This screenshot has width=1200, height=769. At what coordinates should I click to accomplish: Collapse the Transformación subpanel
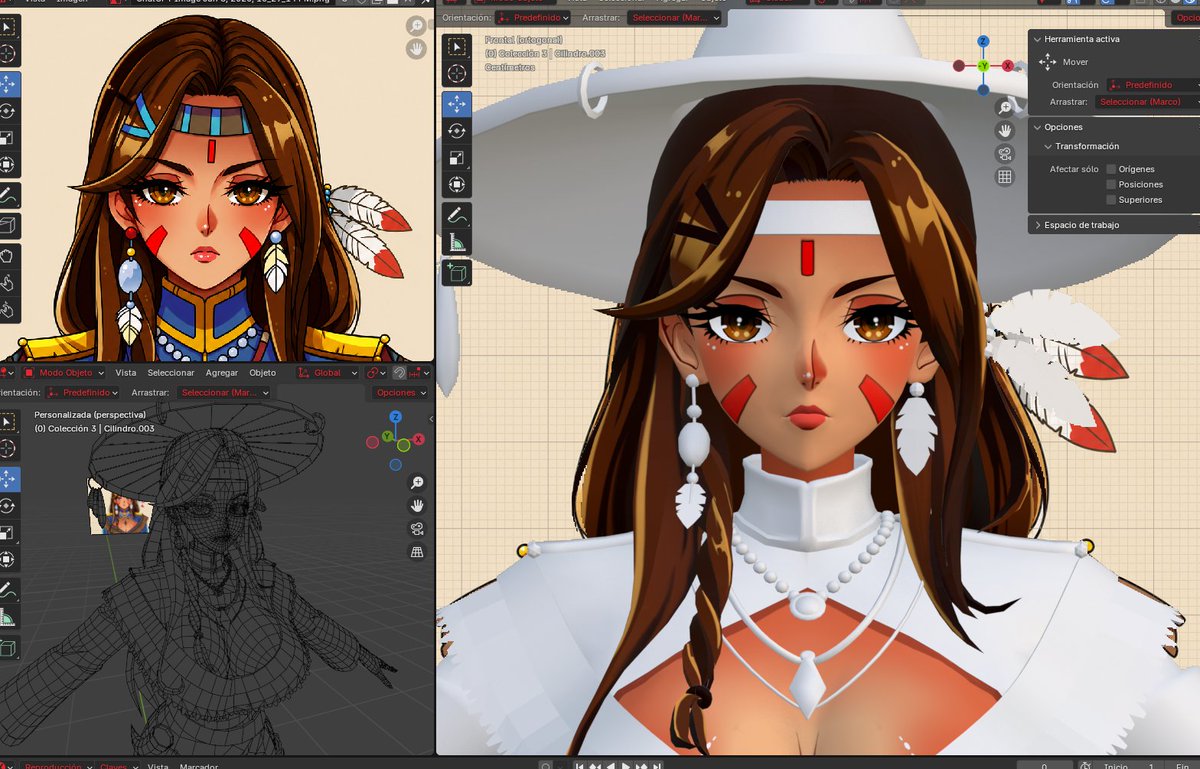point(1048,146)
